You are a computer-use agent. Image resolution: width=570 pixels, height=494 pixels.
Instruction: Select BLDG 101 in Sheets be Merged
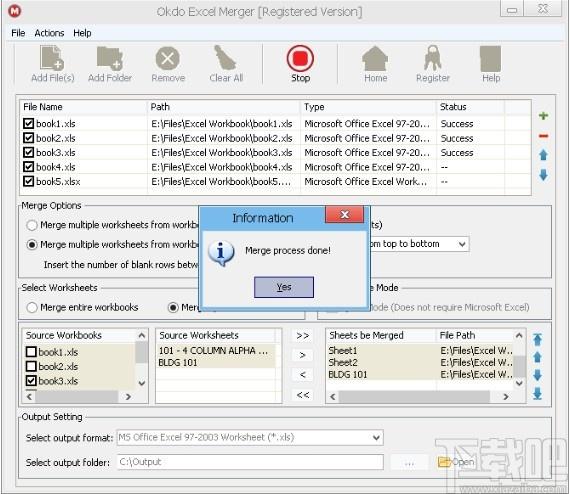point(348,375)
